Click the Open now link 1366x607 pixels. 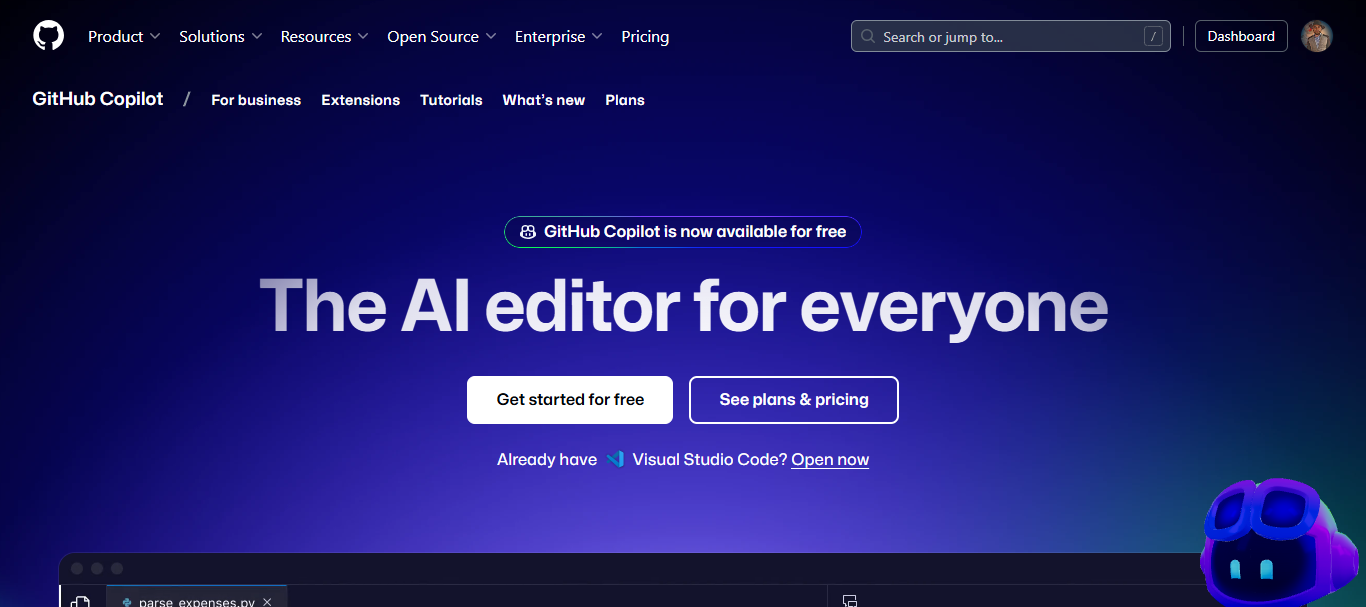point(830,460)
